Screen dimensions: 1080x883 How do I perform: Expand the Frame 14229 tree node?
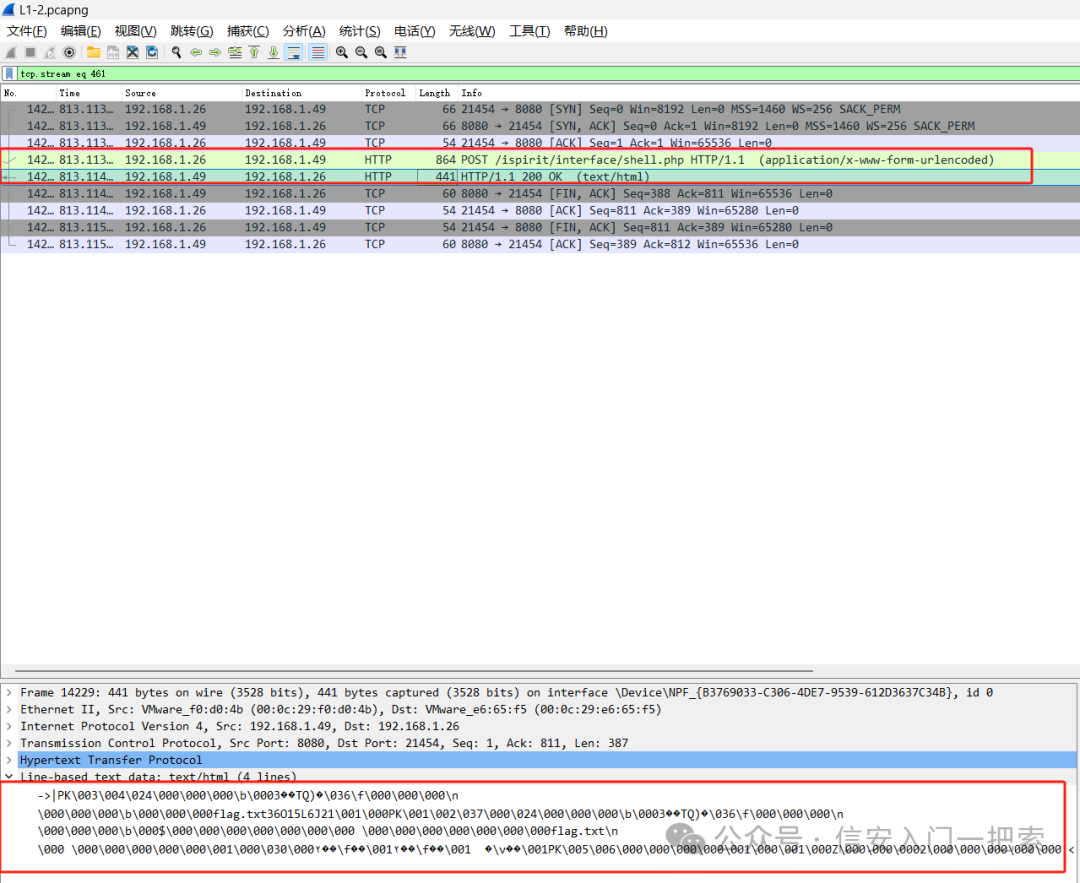(9, 693)
